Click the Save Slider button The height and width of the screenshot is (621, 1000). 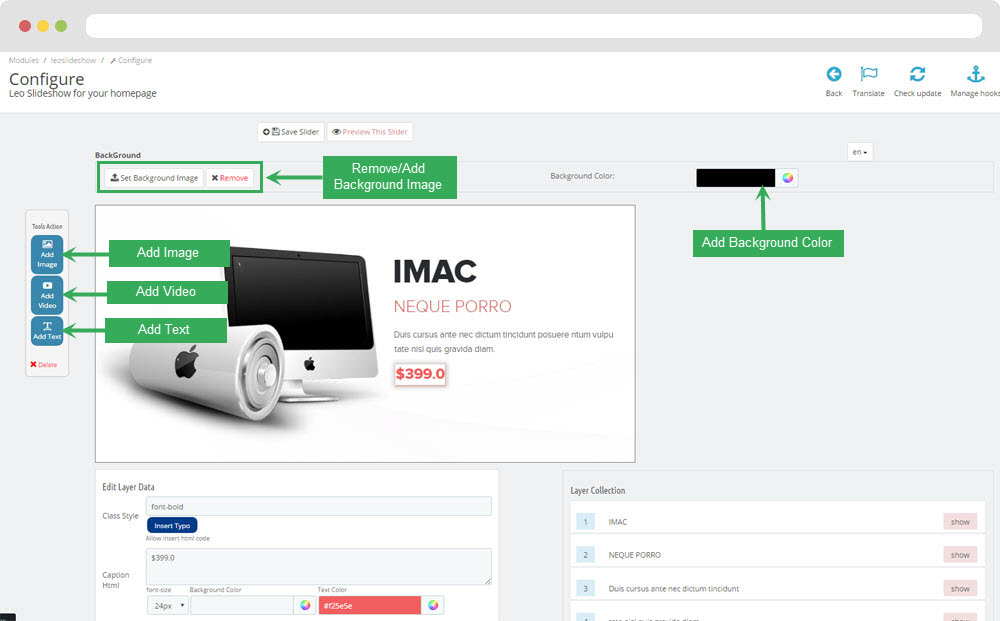click(291, 132)
